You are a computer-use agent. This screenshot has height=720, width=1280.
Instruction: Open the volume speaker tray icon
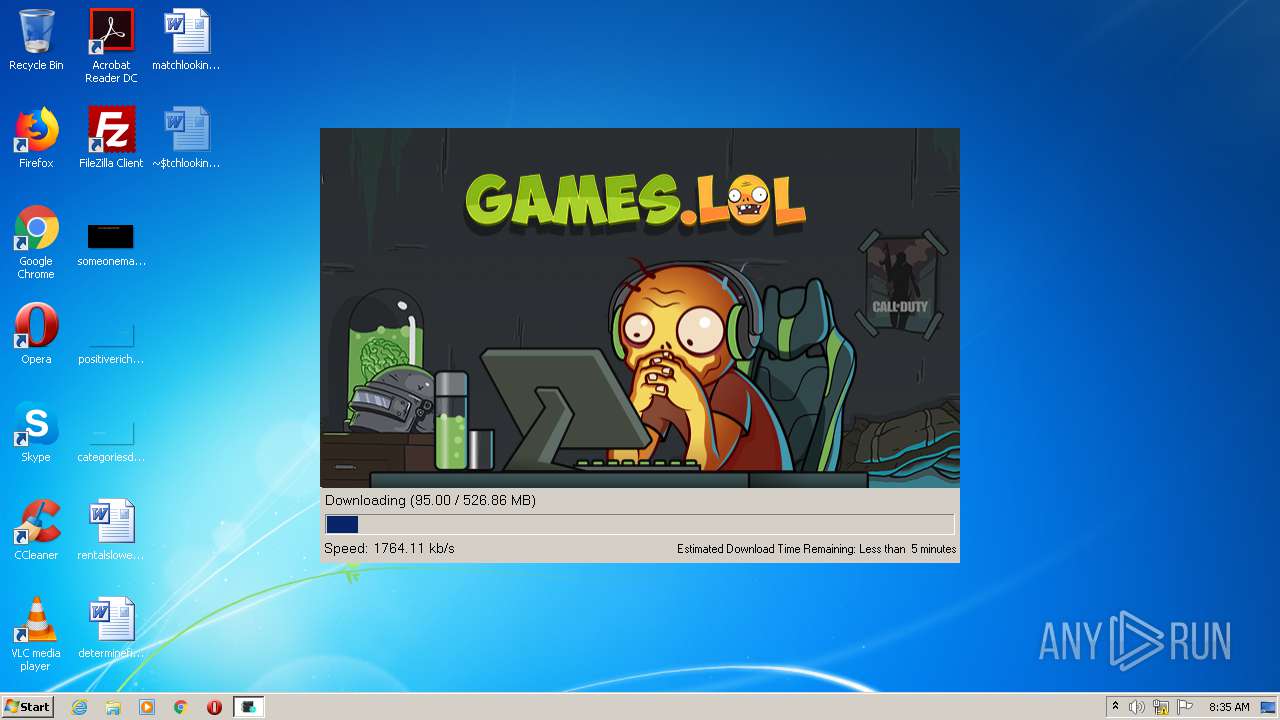(x=1137, y=707)
